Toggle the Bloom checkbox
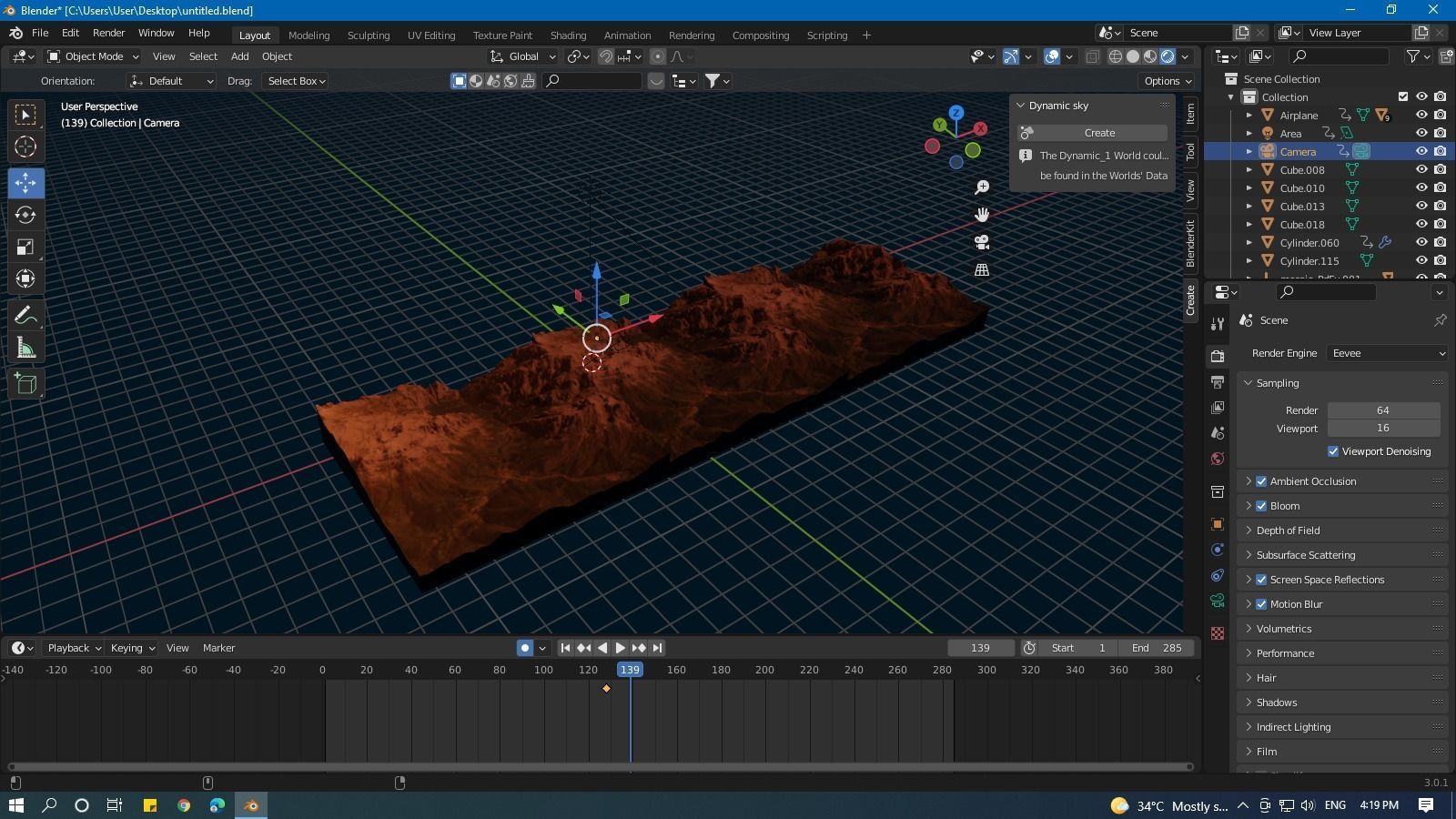 coord(1261,506)
